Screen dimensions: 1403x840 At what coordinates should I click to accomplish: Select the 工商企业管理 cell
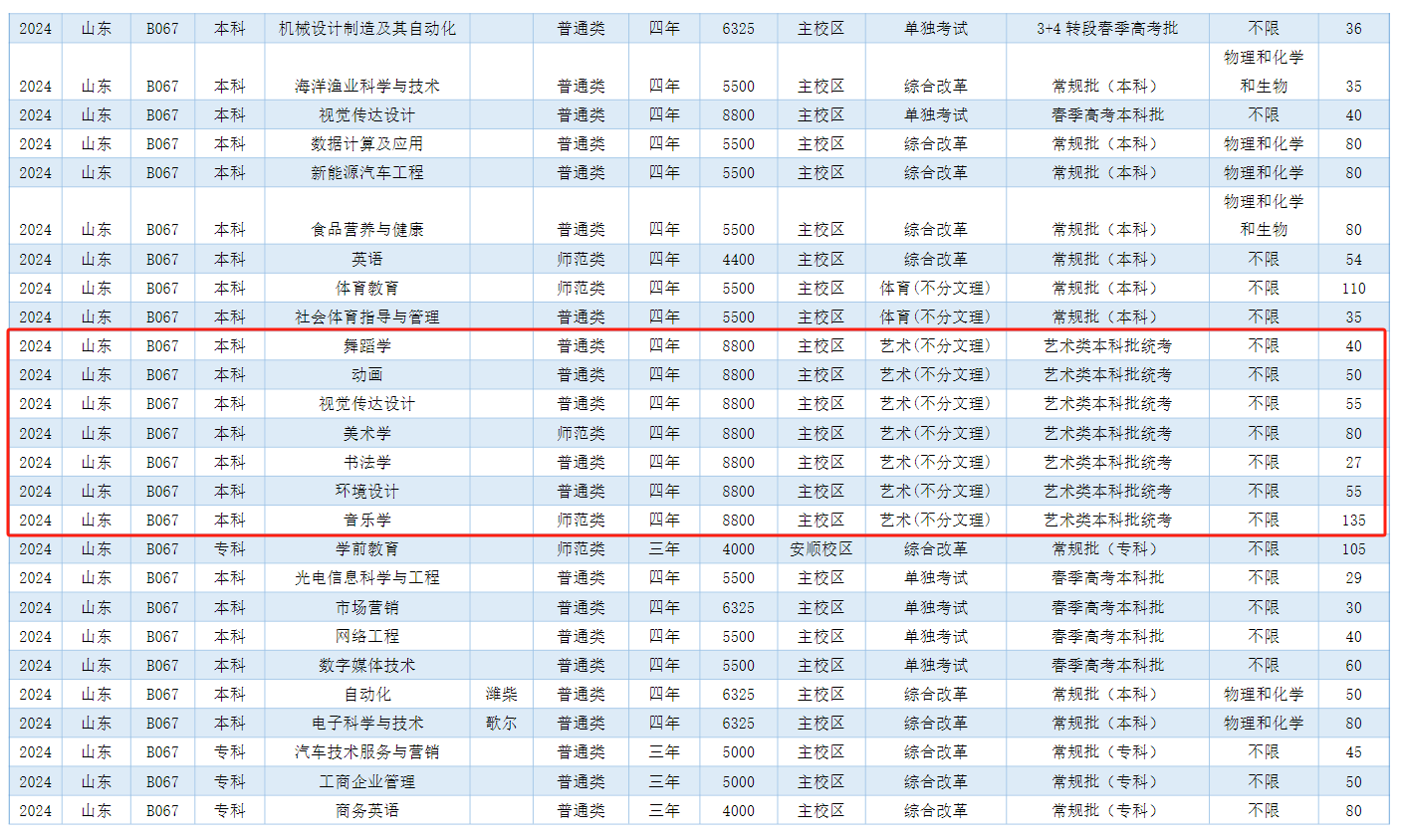[x=366, y=781]
